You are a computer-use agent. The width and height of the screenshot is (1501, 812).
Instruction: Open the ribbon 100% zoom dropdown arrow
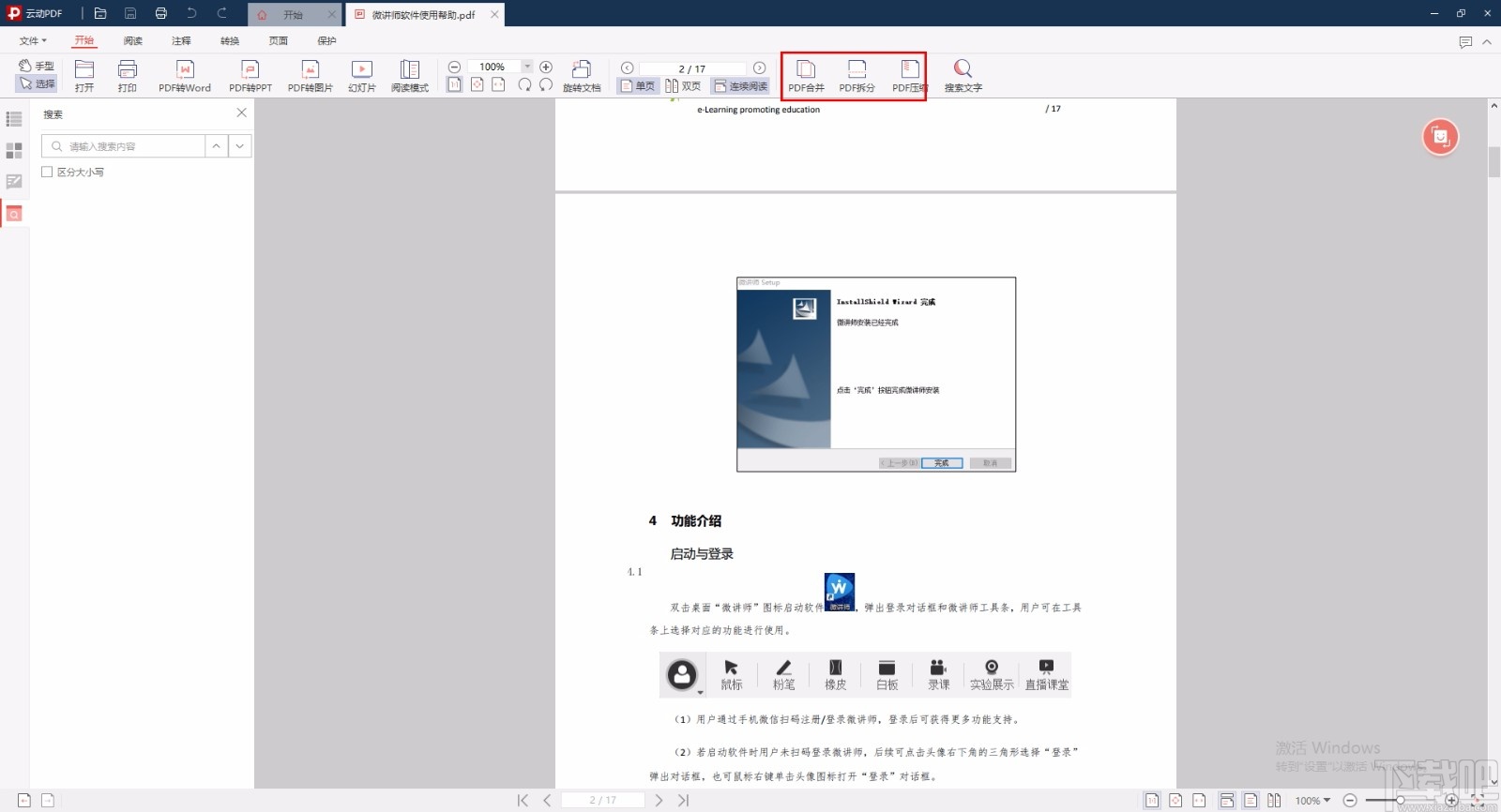pyautogui.click(x=527, y=67)
